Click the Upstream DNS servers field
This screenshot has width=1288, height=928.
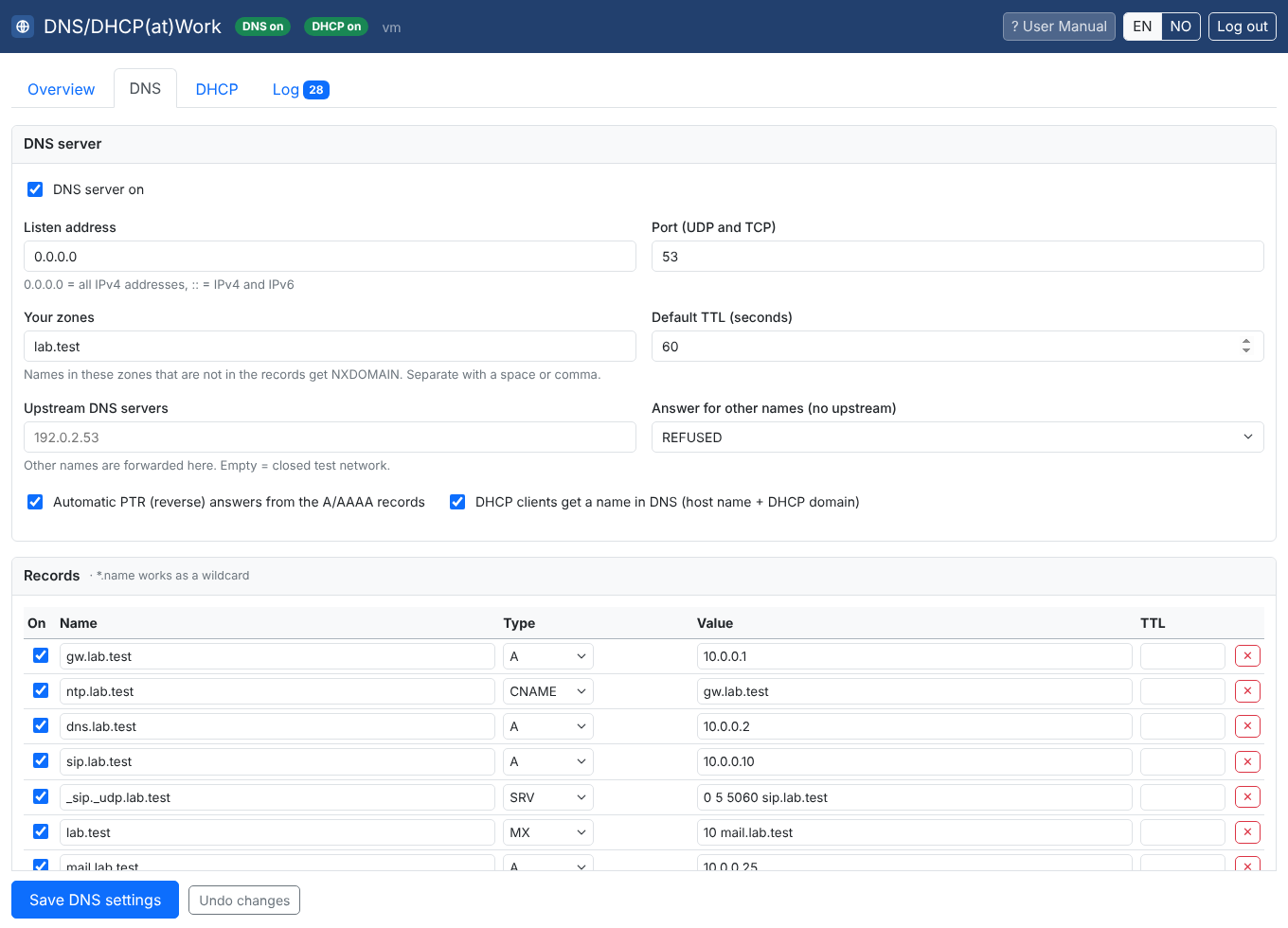pyautogui.click(x=330, y=437)
